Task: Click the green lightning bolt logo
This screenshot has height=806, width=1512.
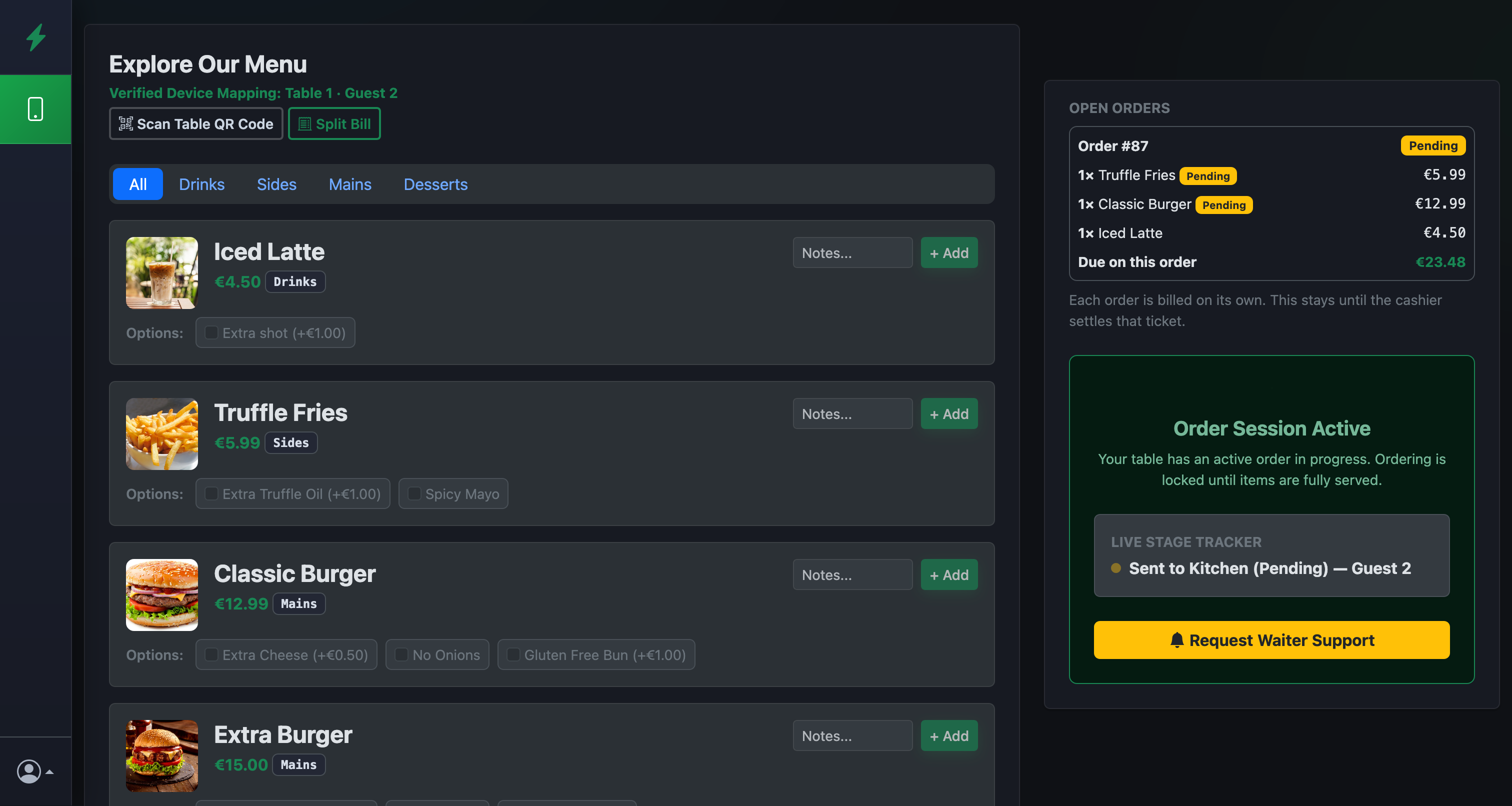Action: click(x=36, y=37)
